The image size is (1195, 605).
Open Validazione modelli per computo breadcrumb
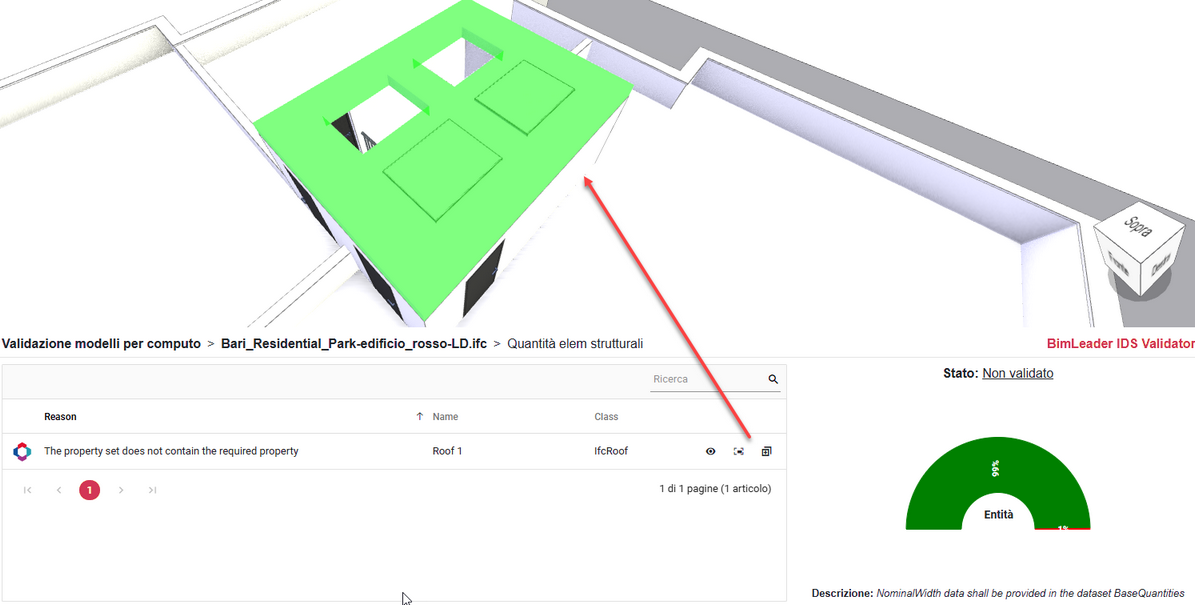[101, 344]
